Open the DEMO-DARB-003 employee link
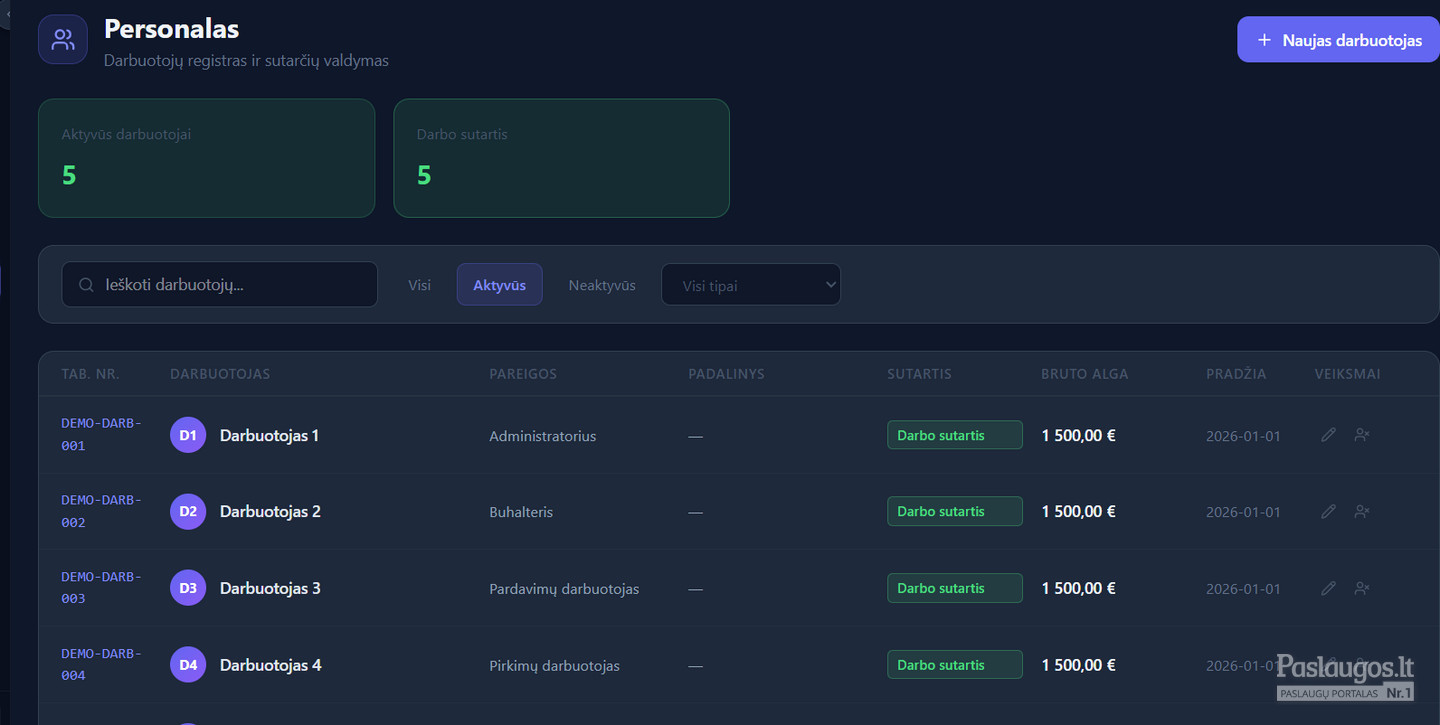This screenshot has height=725, width=1440. [101, 587]
